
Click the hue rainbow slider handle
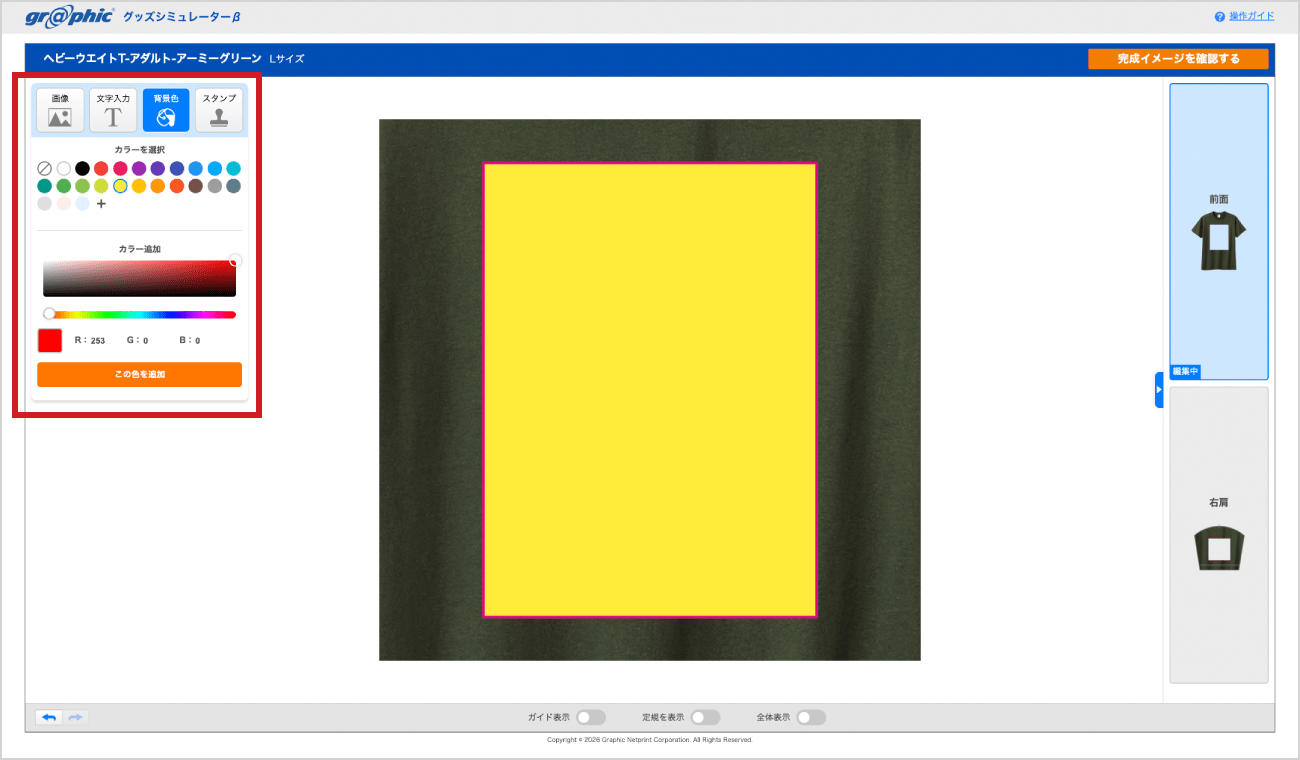[x=49, y=314]
